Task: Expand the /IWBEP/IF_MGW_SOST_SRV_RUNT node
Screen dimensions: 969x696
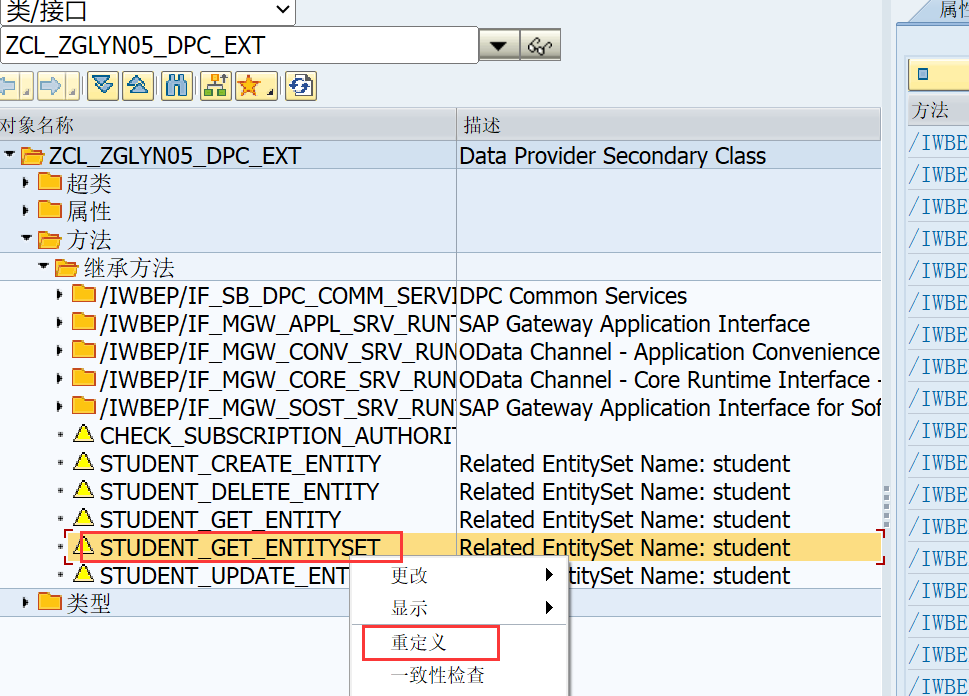Action: click(x=60, y=407)
